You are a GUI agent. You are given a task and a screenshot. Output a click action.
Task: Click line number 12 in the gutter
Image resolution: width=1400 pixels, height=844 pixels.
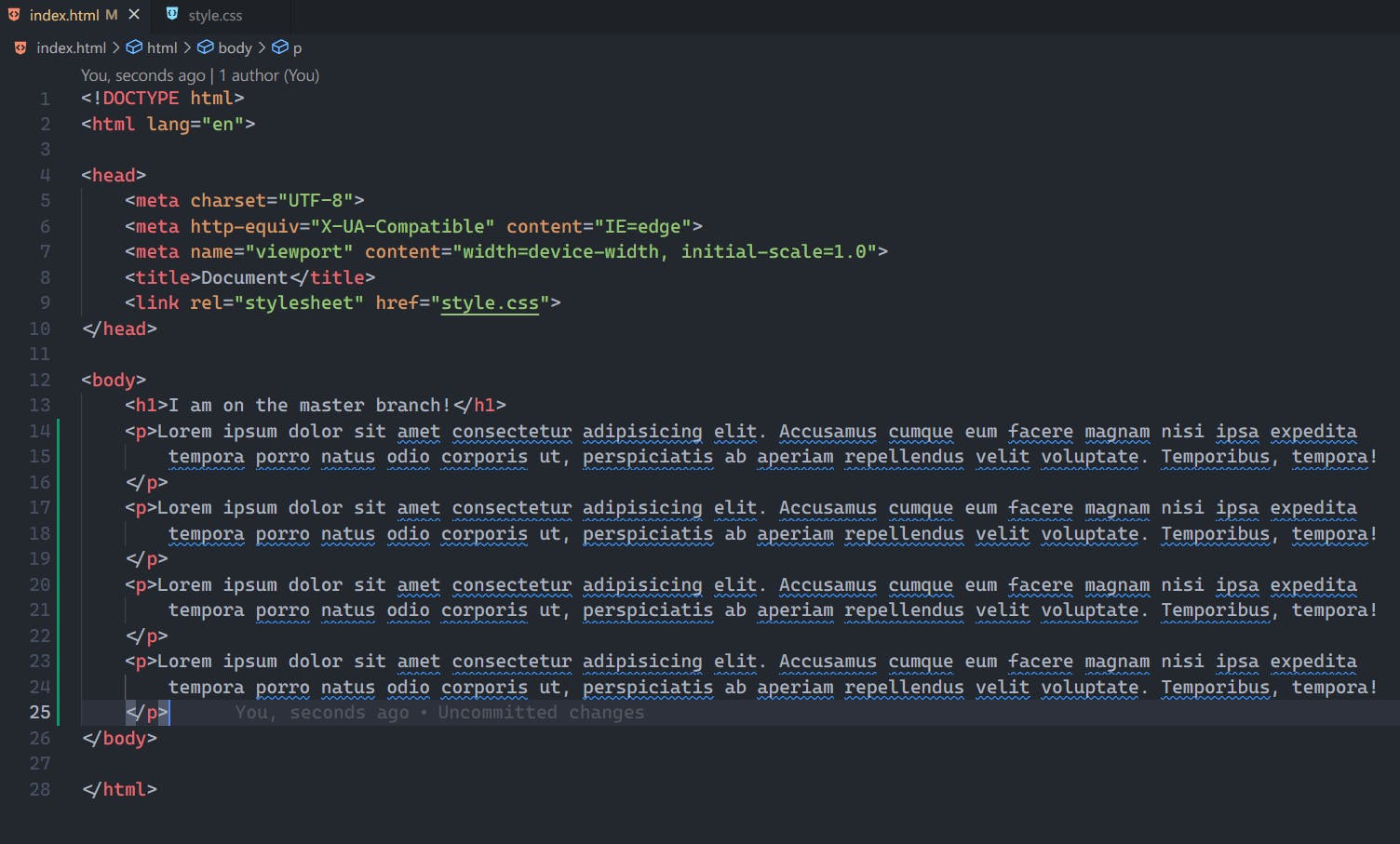pos(39,380)
